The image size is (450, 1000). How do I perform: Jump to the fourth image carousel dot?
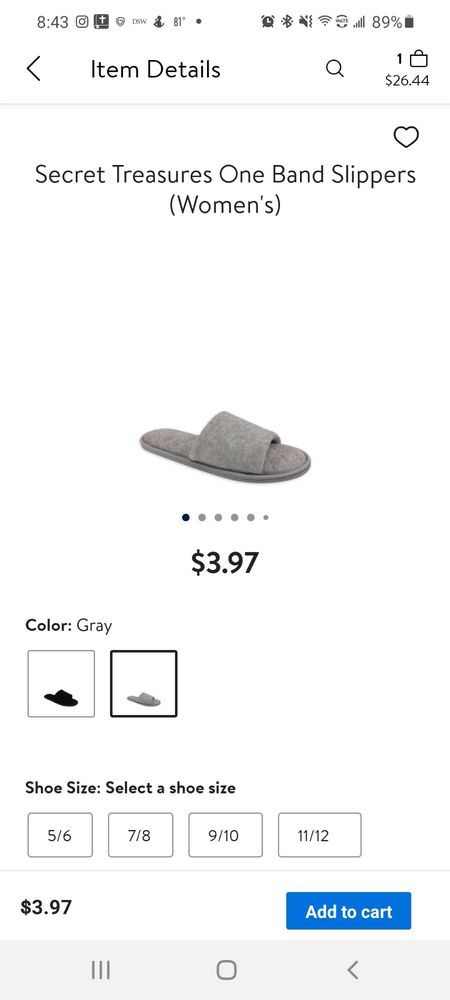[235, 517]
